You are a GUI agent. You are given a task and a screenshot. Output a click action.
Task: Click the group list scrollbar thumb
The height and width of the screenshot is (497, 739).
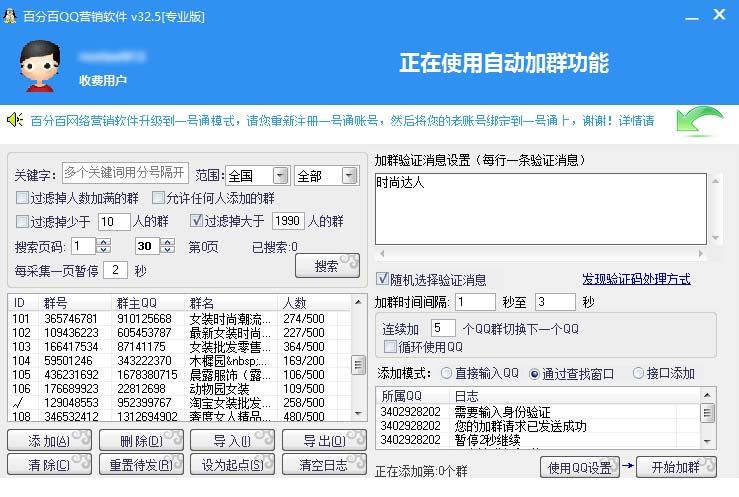pos(358,365)
